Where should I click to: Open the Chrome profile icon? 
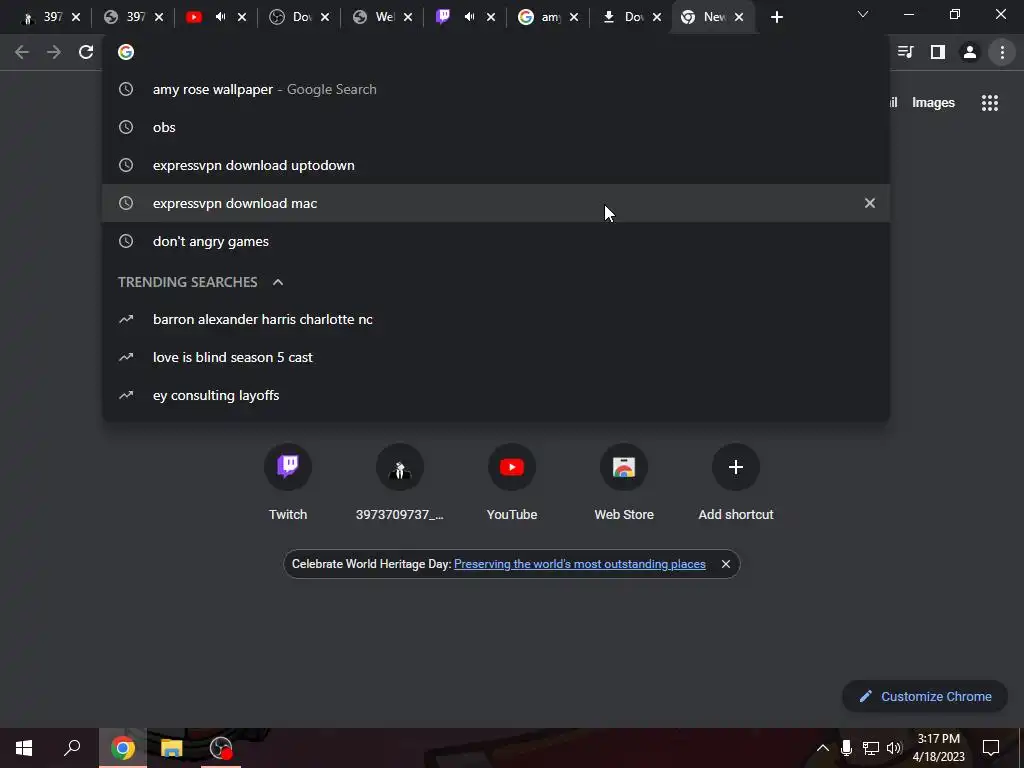970,52
